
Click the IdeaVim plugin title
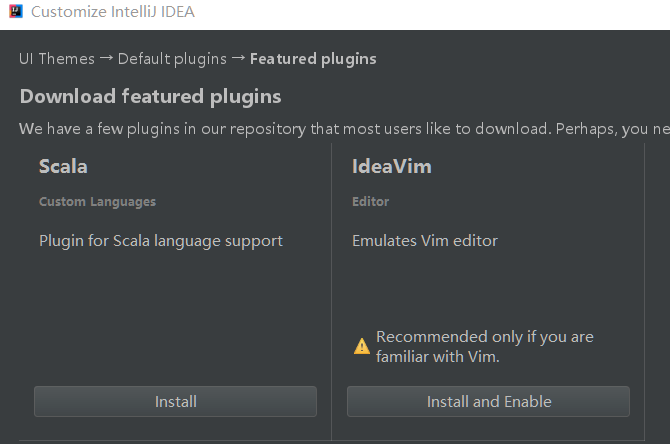[x=392, y=167]
